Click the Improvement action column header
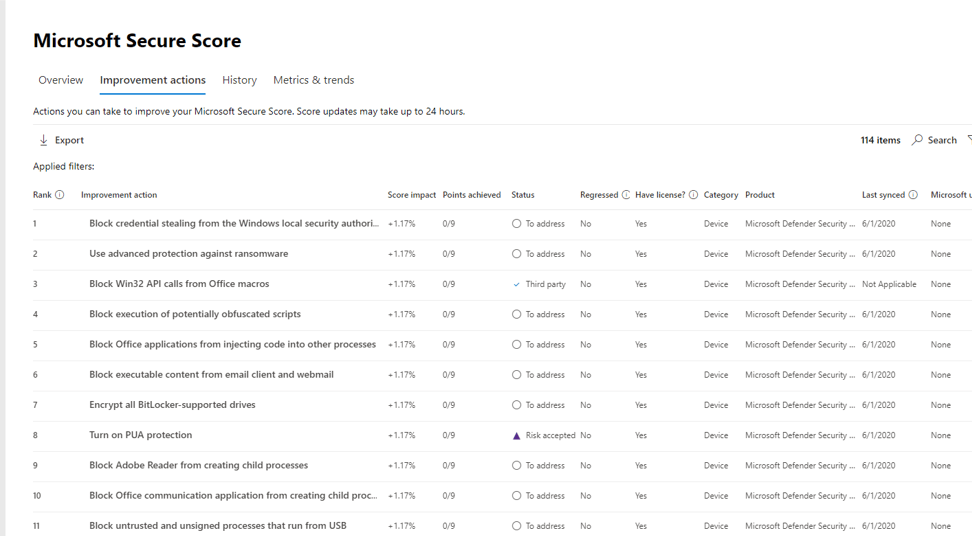This screenshot has width=972, height=536. coord(119,195)
